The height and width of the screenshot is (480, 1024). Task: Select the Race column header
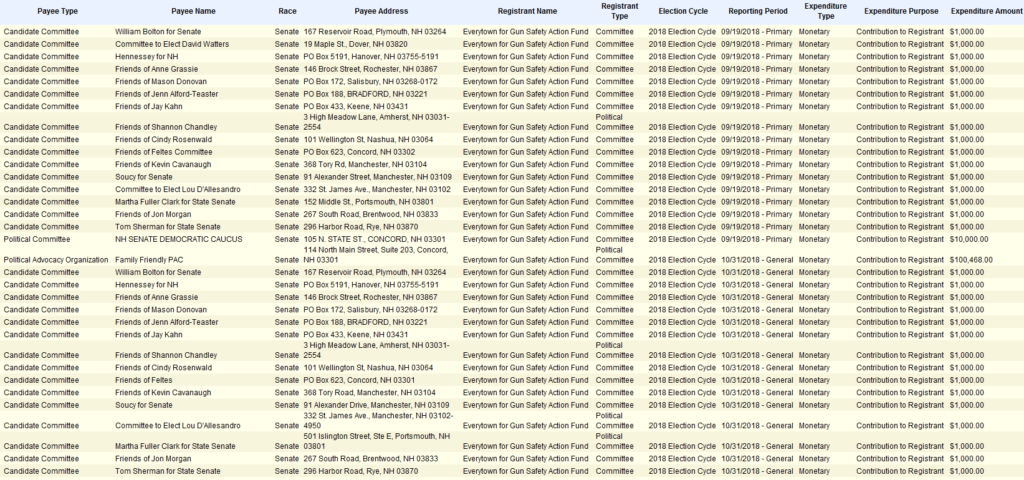tap(287, 10)
